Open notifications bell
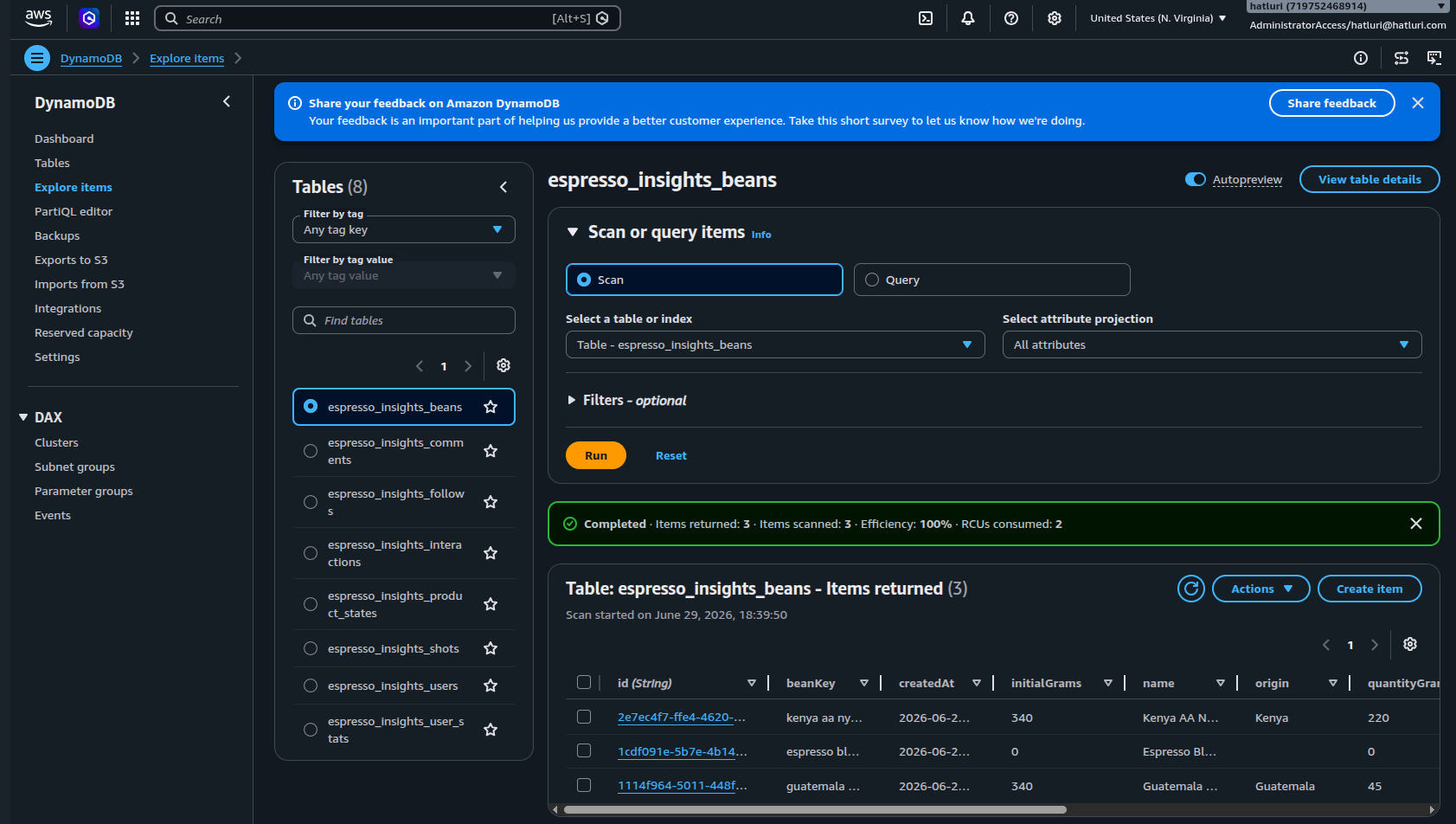 click(x=968, y=18)
